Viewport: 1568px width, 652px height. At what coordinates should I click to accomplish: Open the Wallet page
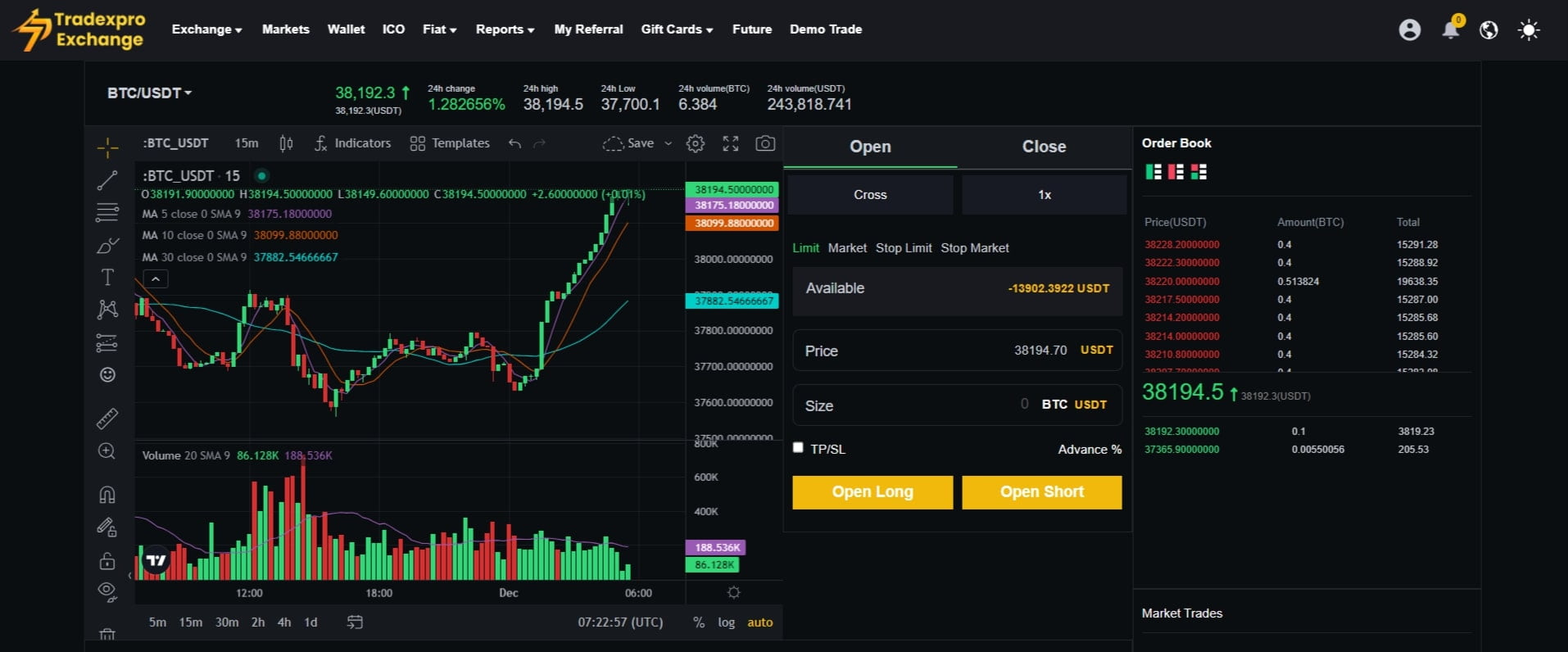pos(346,29)
